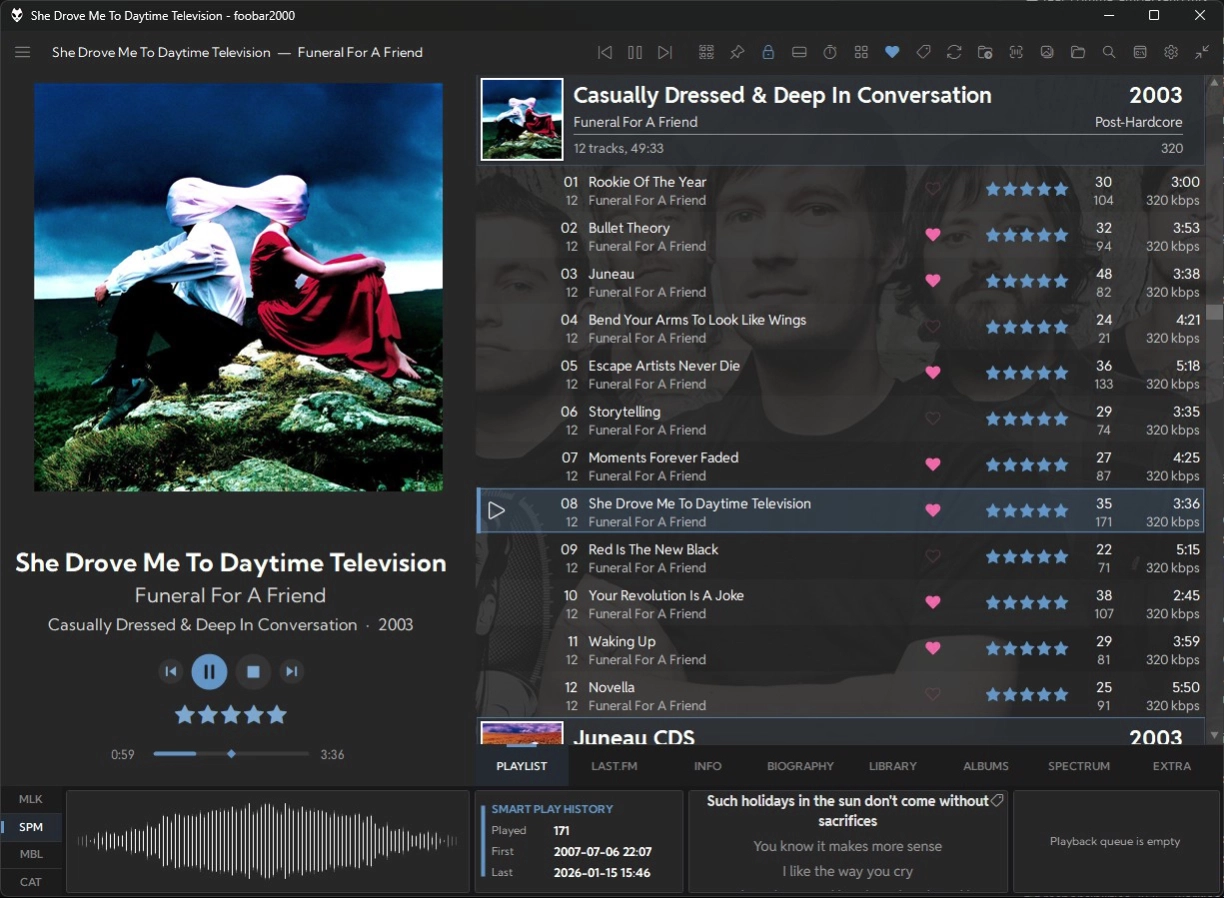The image size is (1224, 898).
Task: Click the star rating on the Novella row
Action: 1027,695
